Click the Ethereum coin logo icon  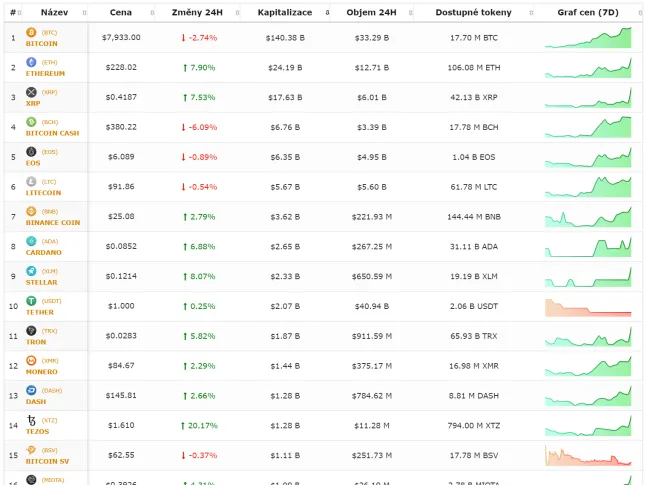click(31, 62)
